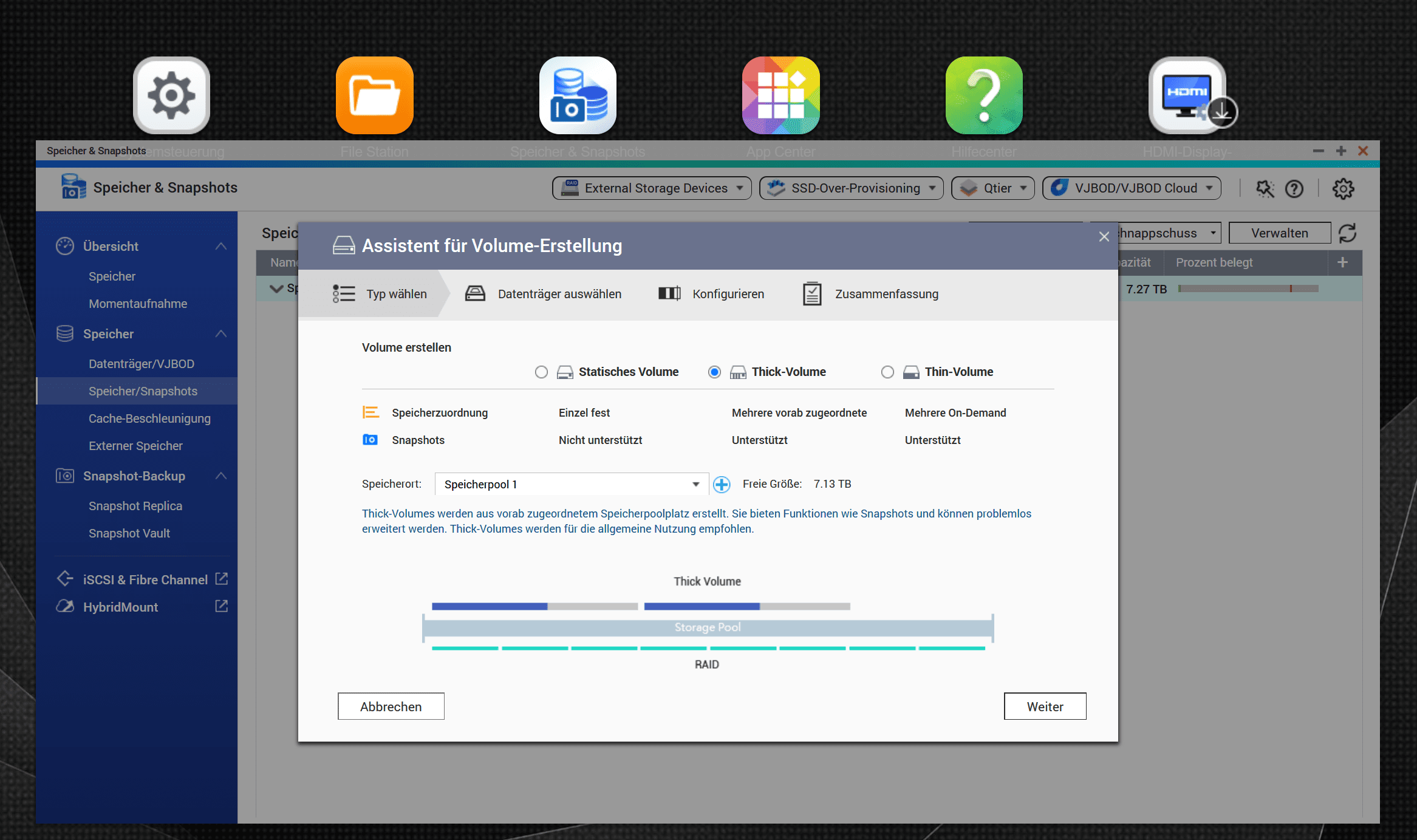The image size is (1417, 840).
Task: Open SSD-Over-Provisioning dropdown
Action: (x=852, y=188)
